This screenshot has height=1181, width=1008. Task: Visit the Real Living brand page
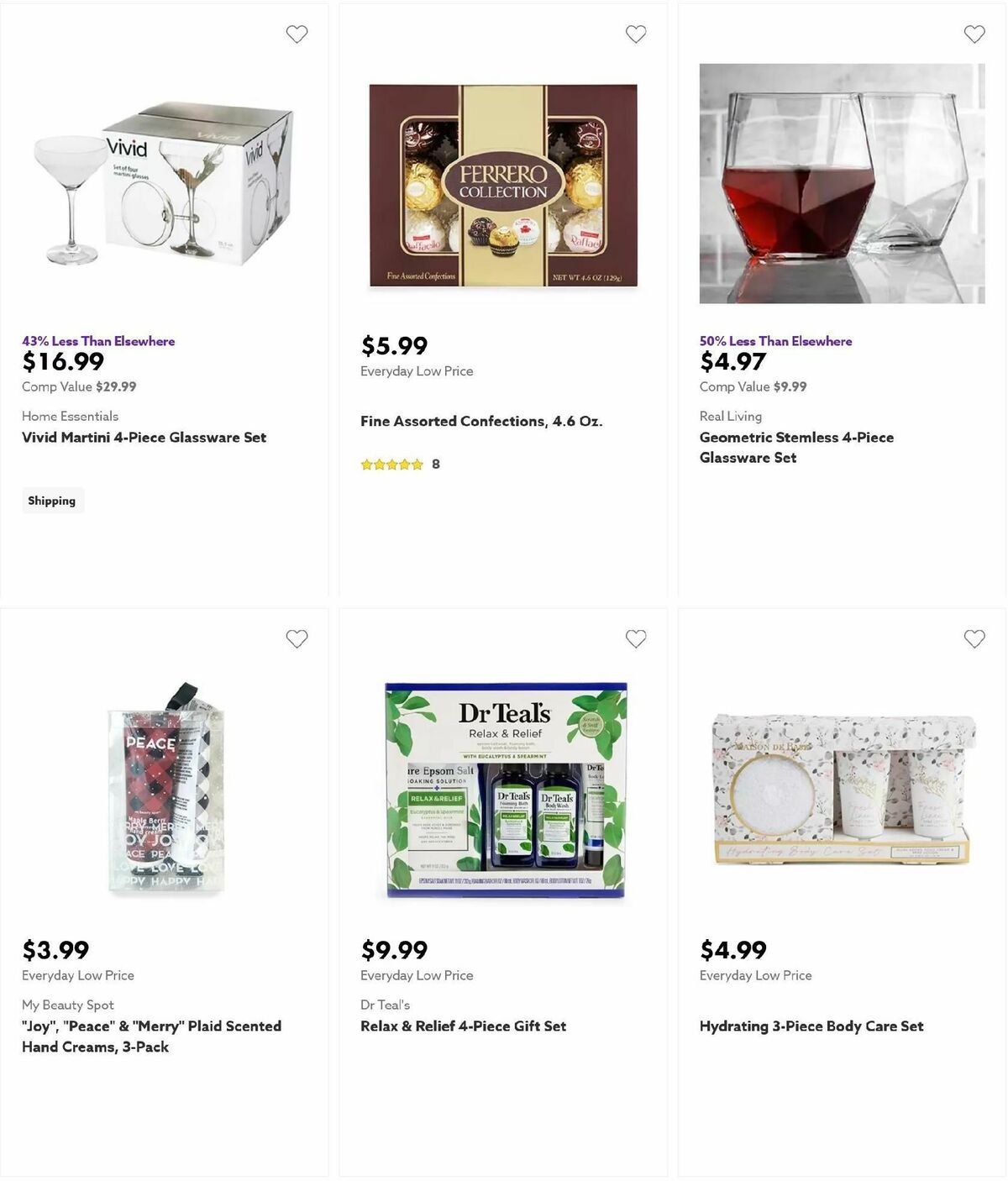[730, 416]
